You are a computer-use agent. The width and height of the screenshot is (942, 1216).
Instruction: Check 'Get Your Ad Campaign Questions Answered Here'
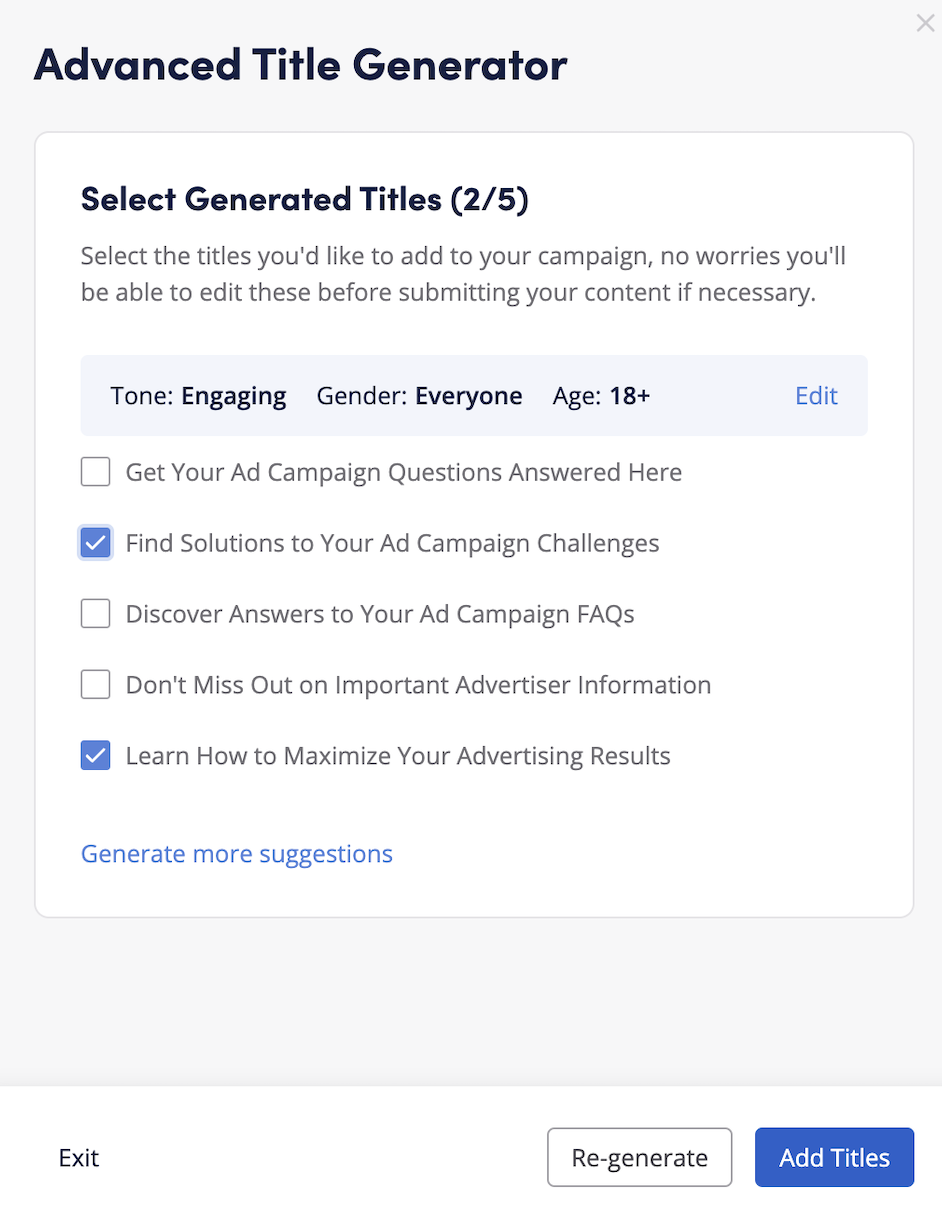pos(95,472)
